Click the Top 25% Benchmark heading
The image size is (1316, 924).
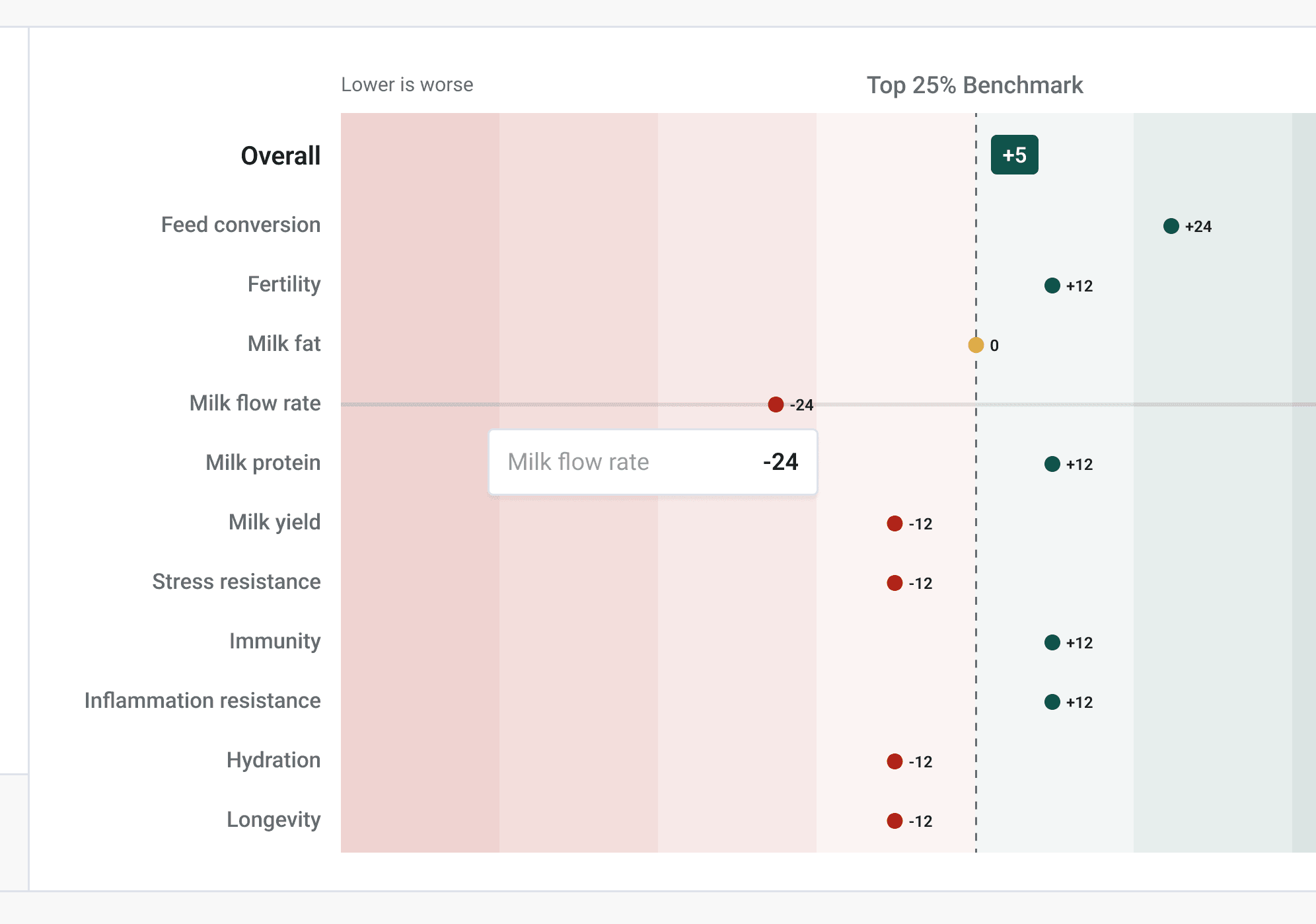pos(974,85)
